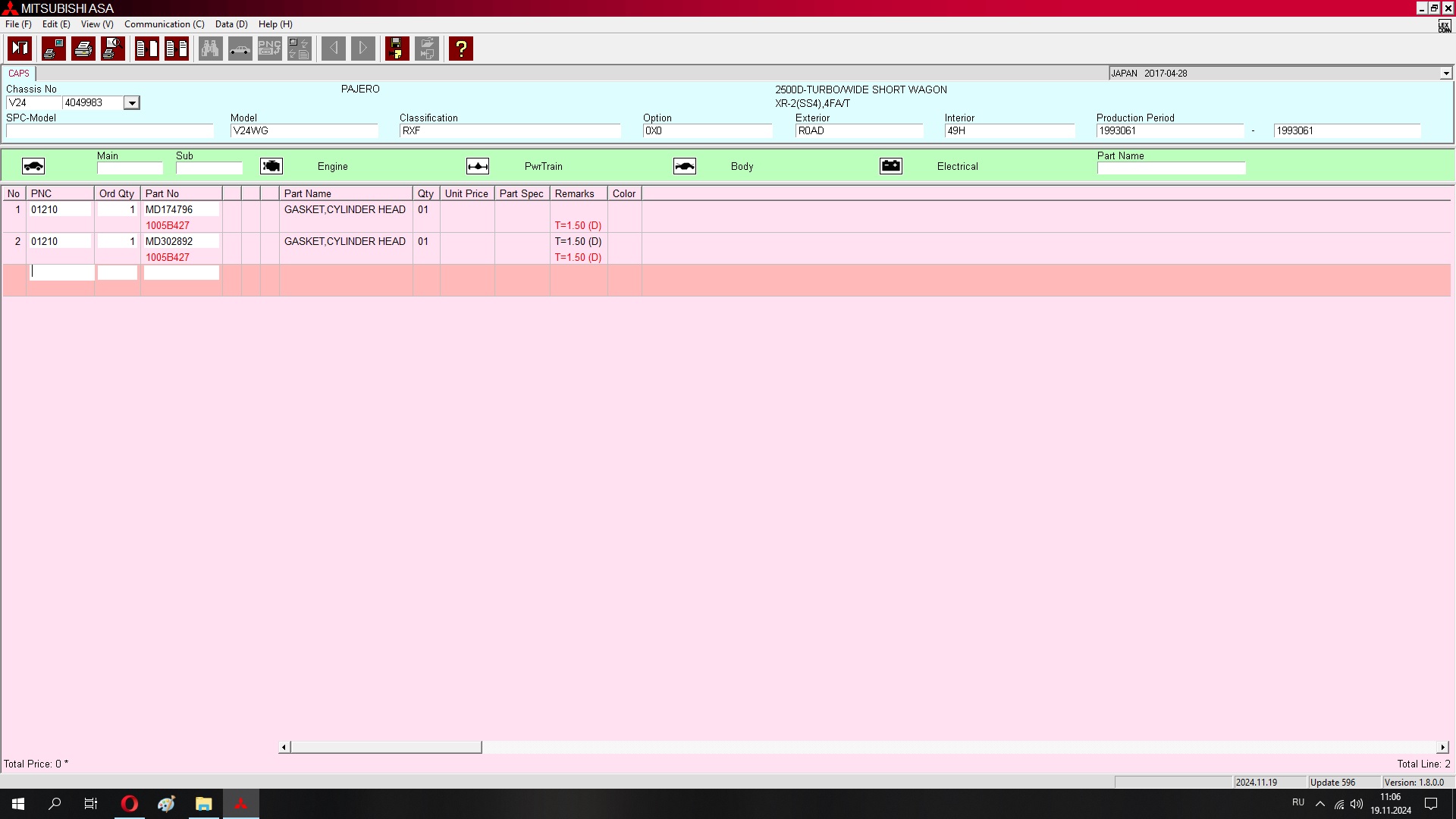Select the Body category car icon

[685, 166]
